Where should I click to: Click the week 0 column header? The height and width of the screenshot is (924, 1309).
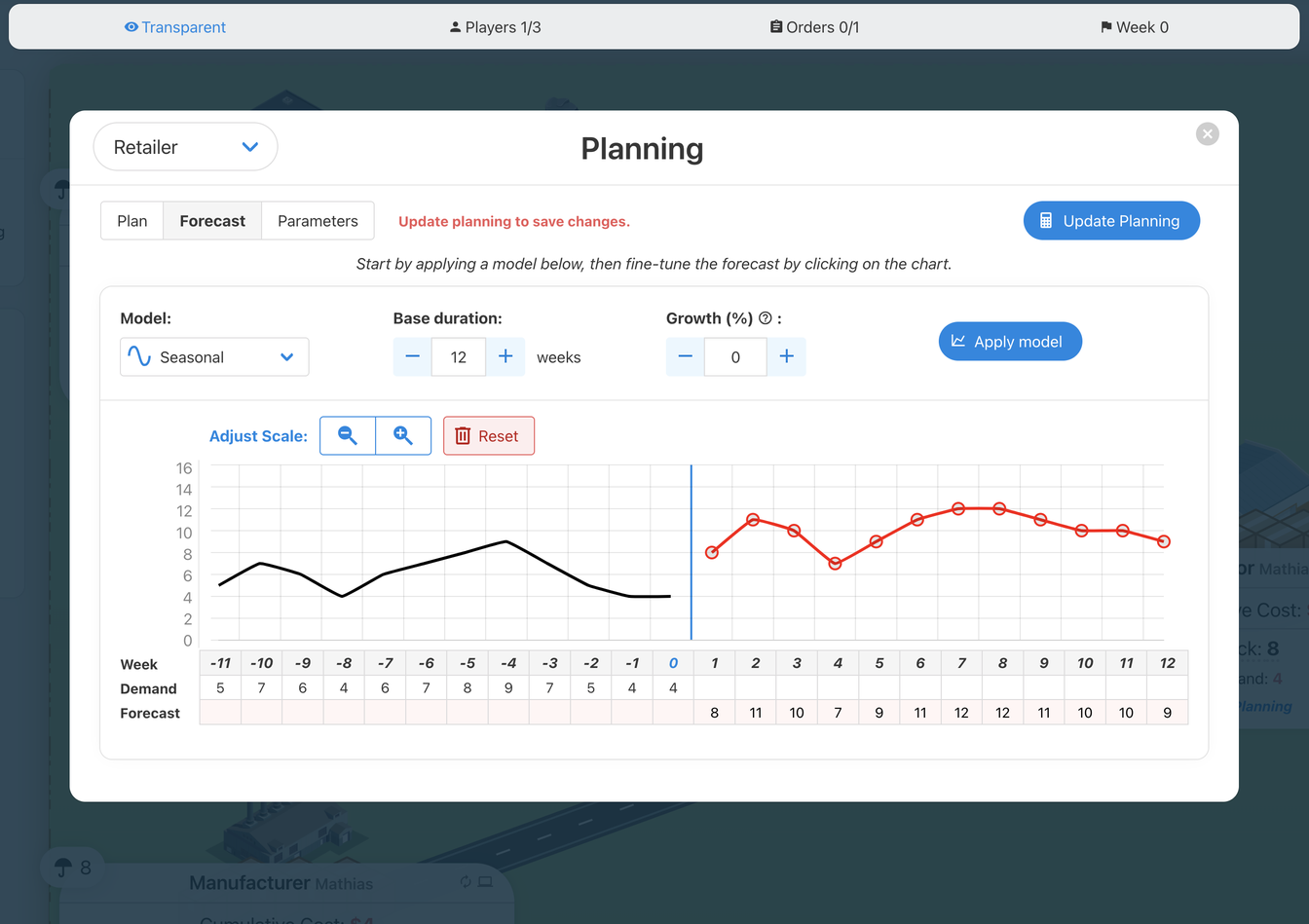[673, 663]
